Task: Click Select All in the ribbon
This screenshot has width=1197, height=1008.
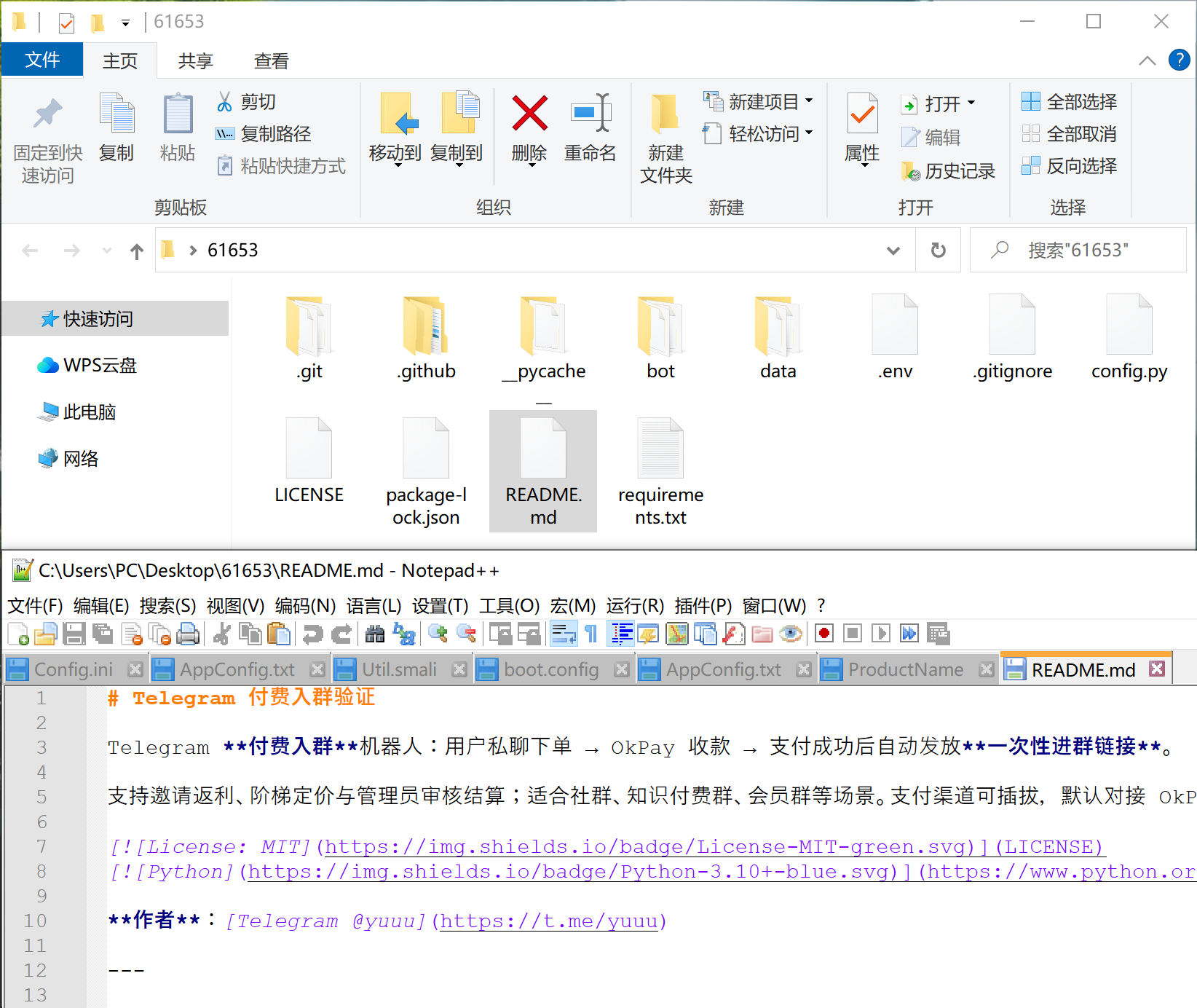Action: point(1070,102)
